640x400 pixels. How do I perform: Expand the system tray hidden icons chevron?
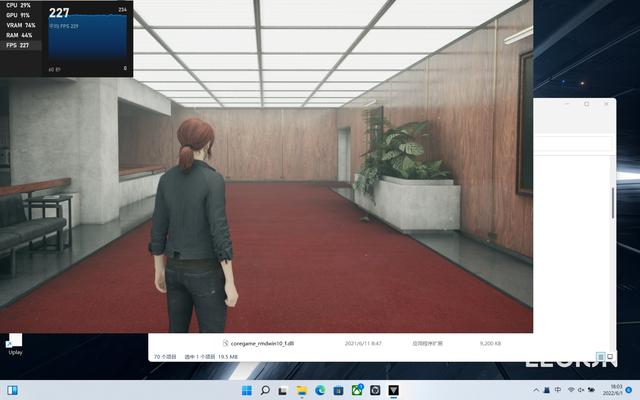pos(537,390)
